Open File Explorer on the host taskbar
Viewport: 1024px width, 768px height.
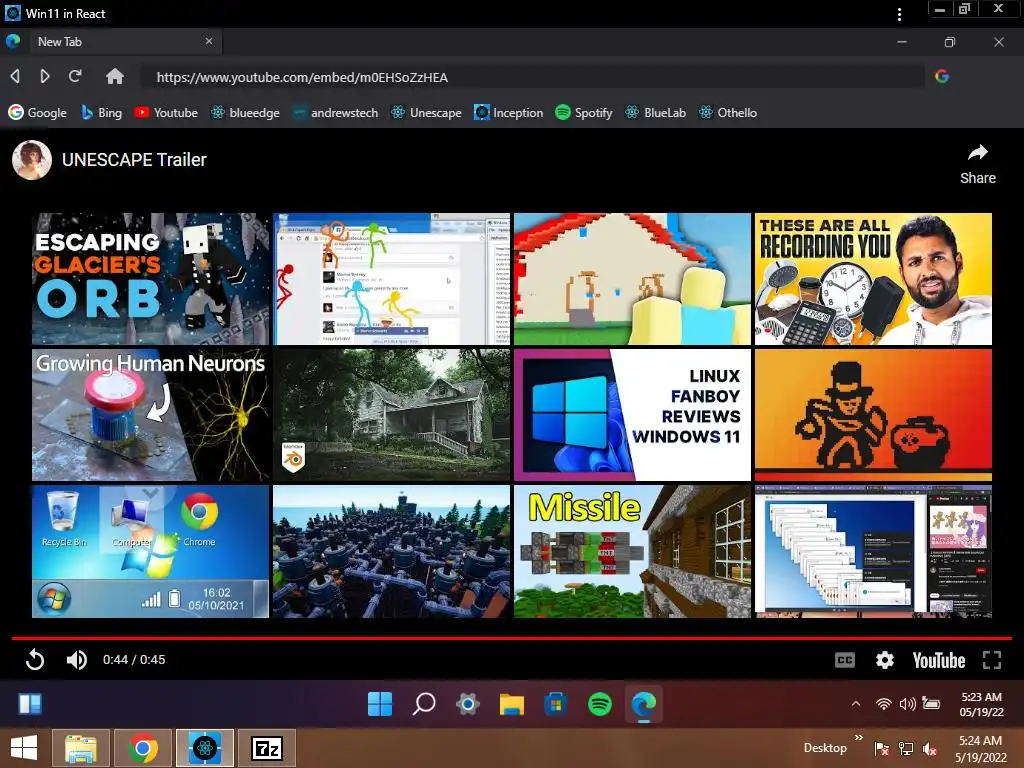point(81,748)
